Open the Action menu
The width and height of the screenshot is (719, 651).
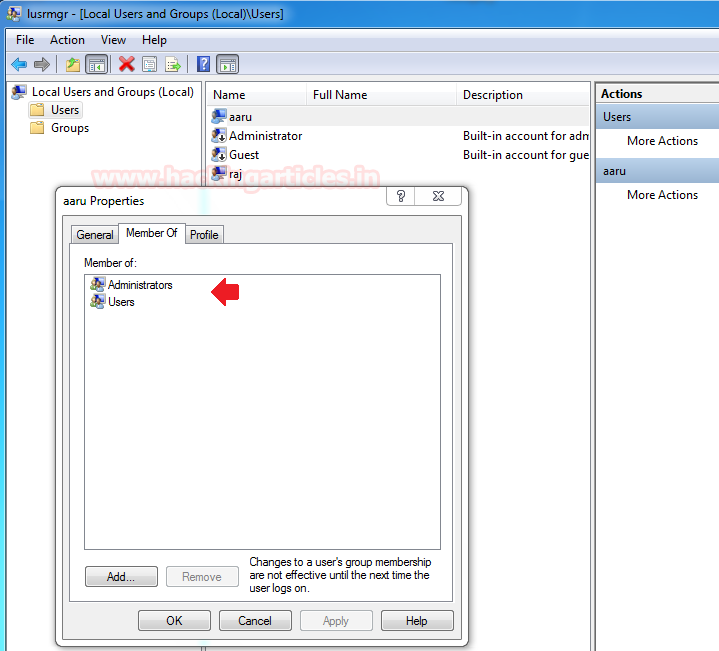click(67, 40)
